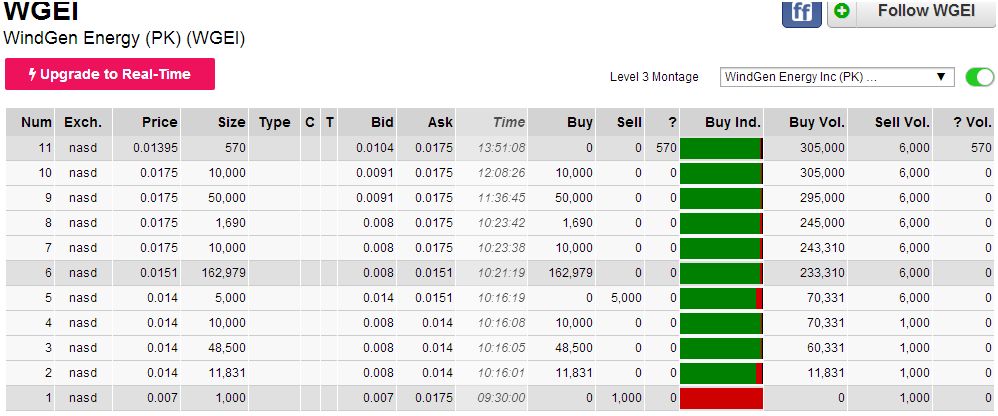
Task: Click time 10:21:19
Action: click(x=502, y=273)
